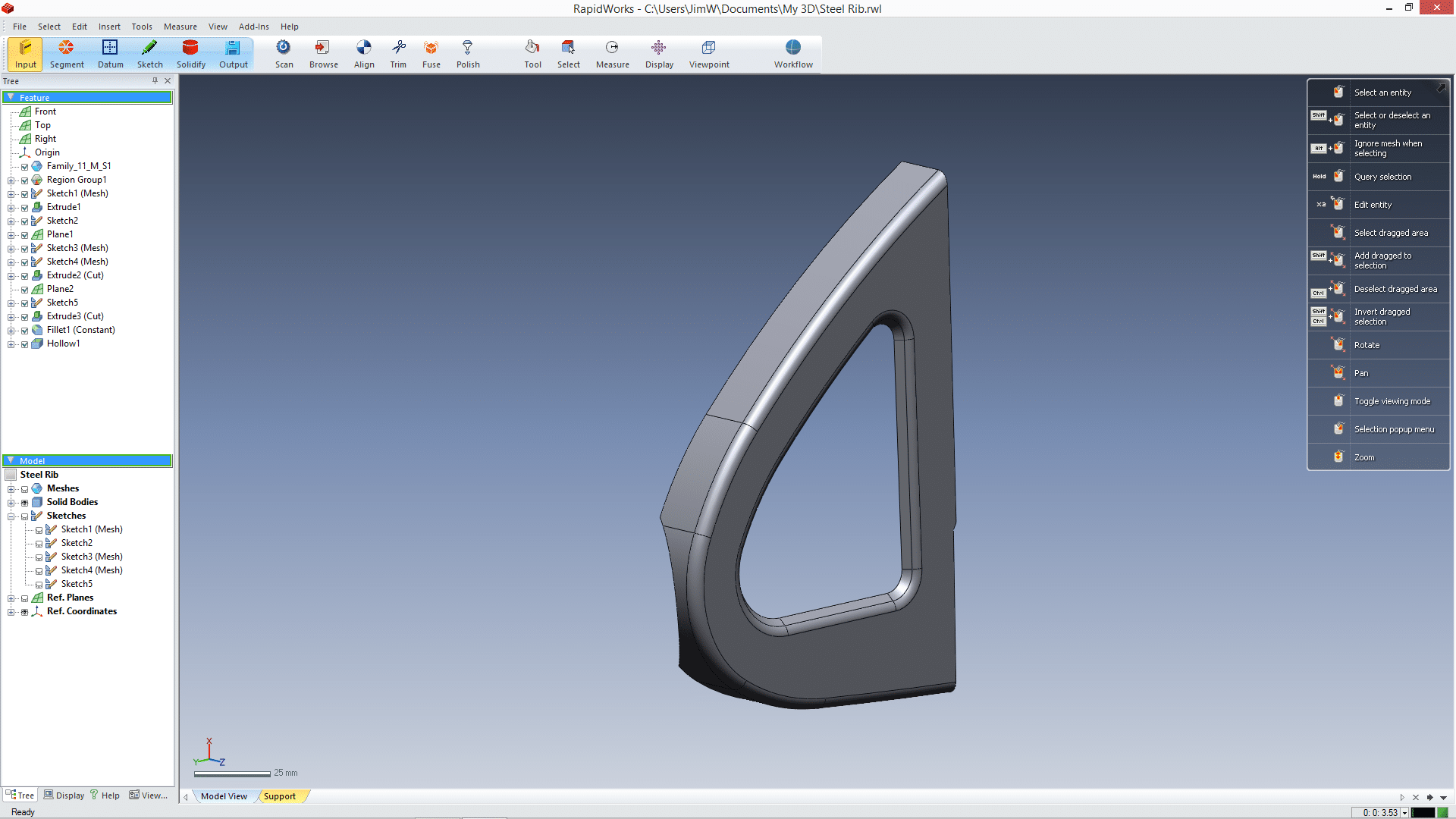Launch the Workflow panel

click(x=792, y=53)
